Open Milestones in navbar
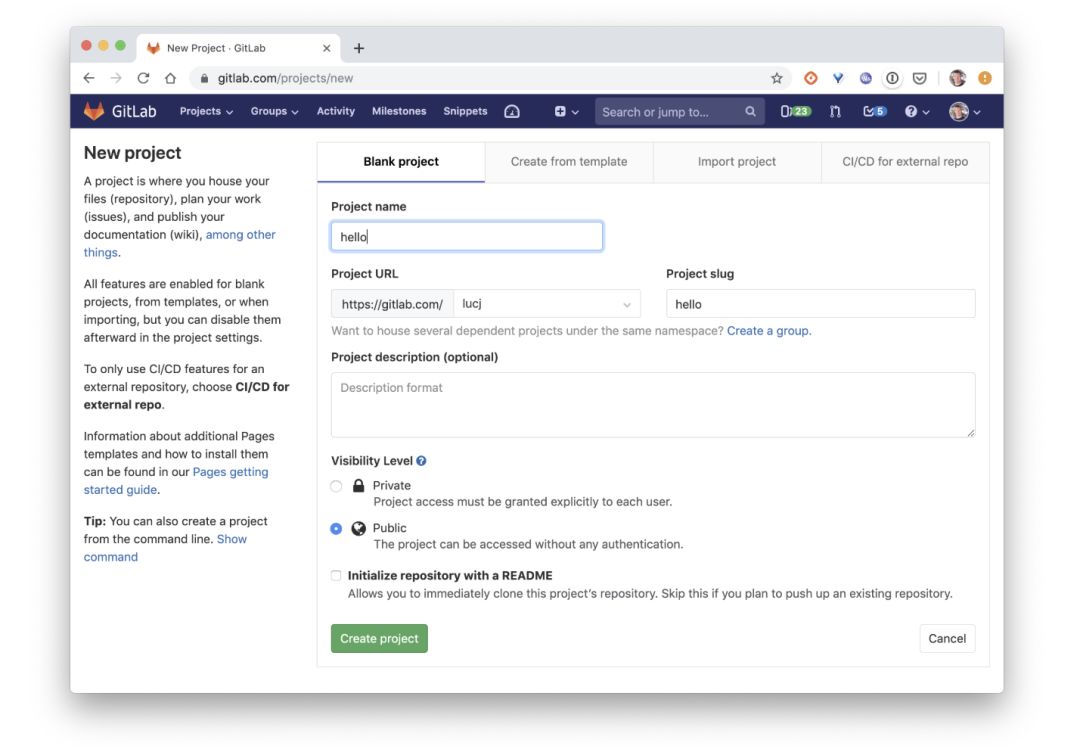Viewport: 1080px width, 749px height. (399, 111)
